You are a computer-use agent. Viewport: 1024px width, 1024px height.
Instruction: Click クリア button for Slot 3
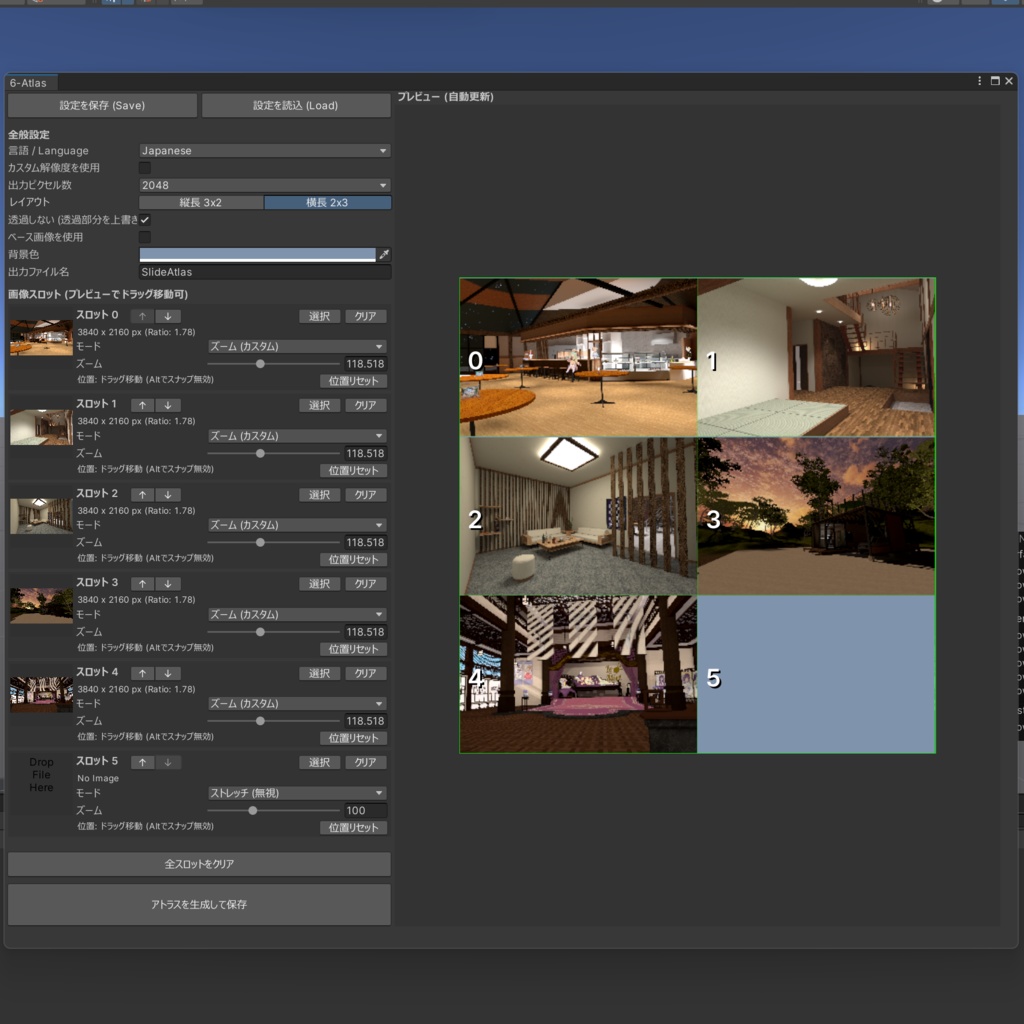366,584
